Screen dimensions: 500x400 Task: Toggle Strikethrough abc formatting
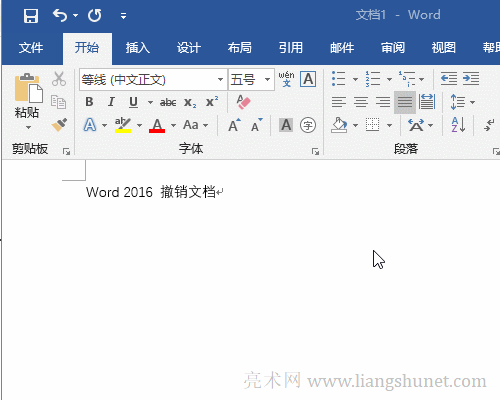coord(168,102)
